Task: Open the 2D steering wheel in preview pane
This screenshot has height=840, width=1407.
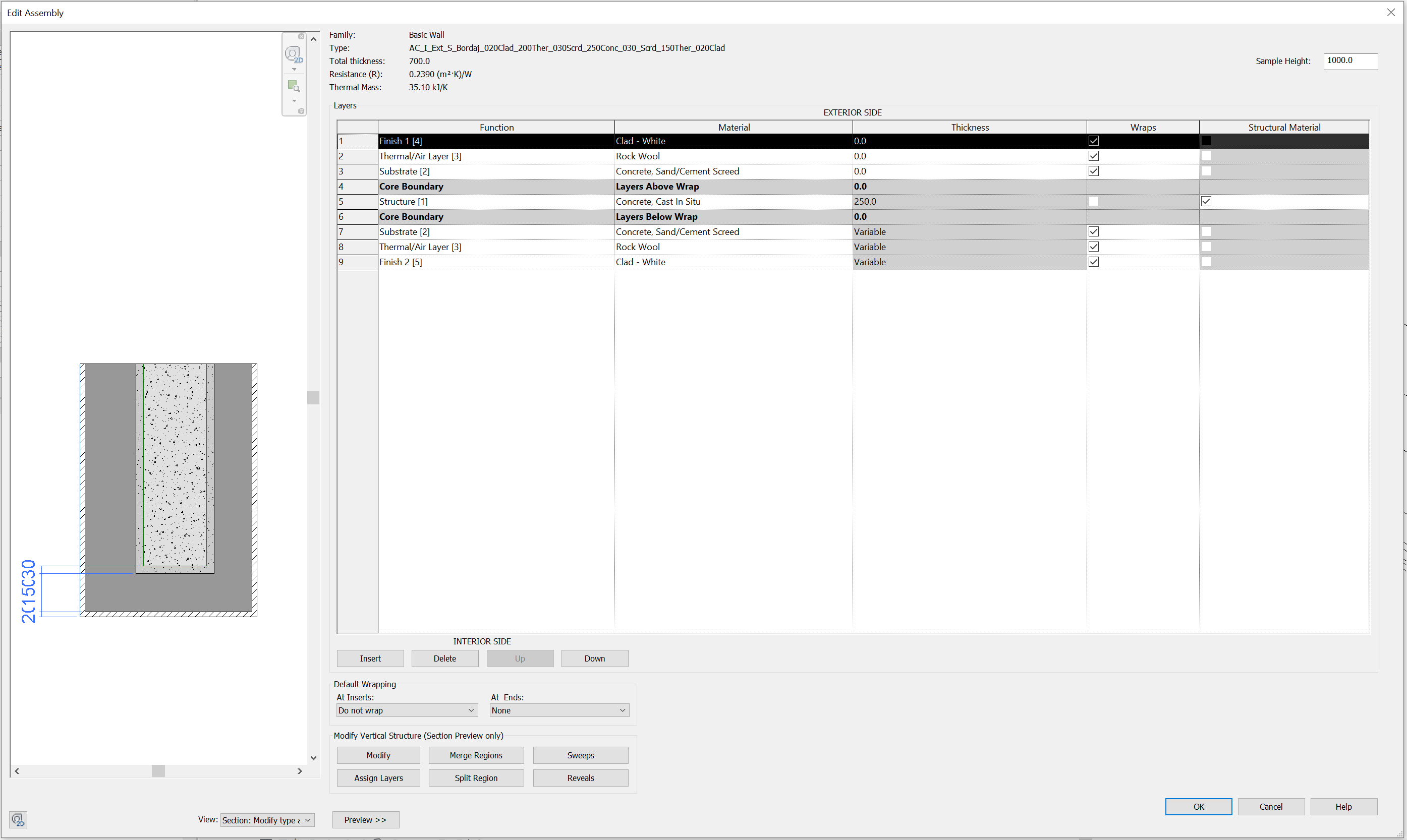Action: 293,54
